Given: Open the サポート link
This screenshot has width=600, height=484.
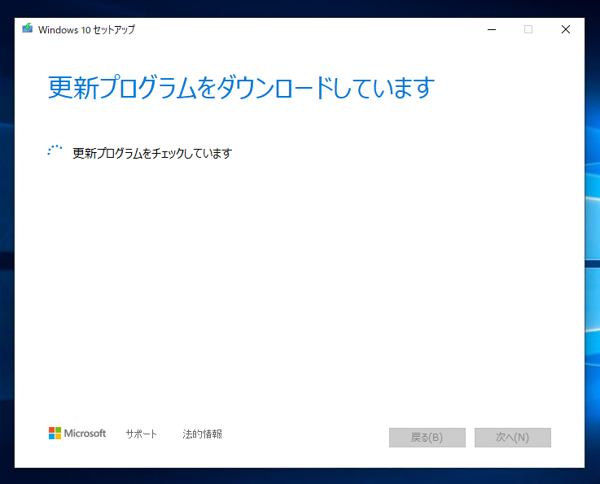Looking at the screenshot, I should click(141, 434).
